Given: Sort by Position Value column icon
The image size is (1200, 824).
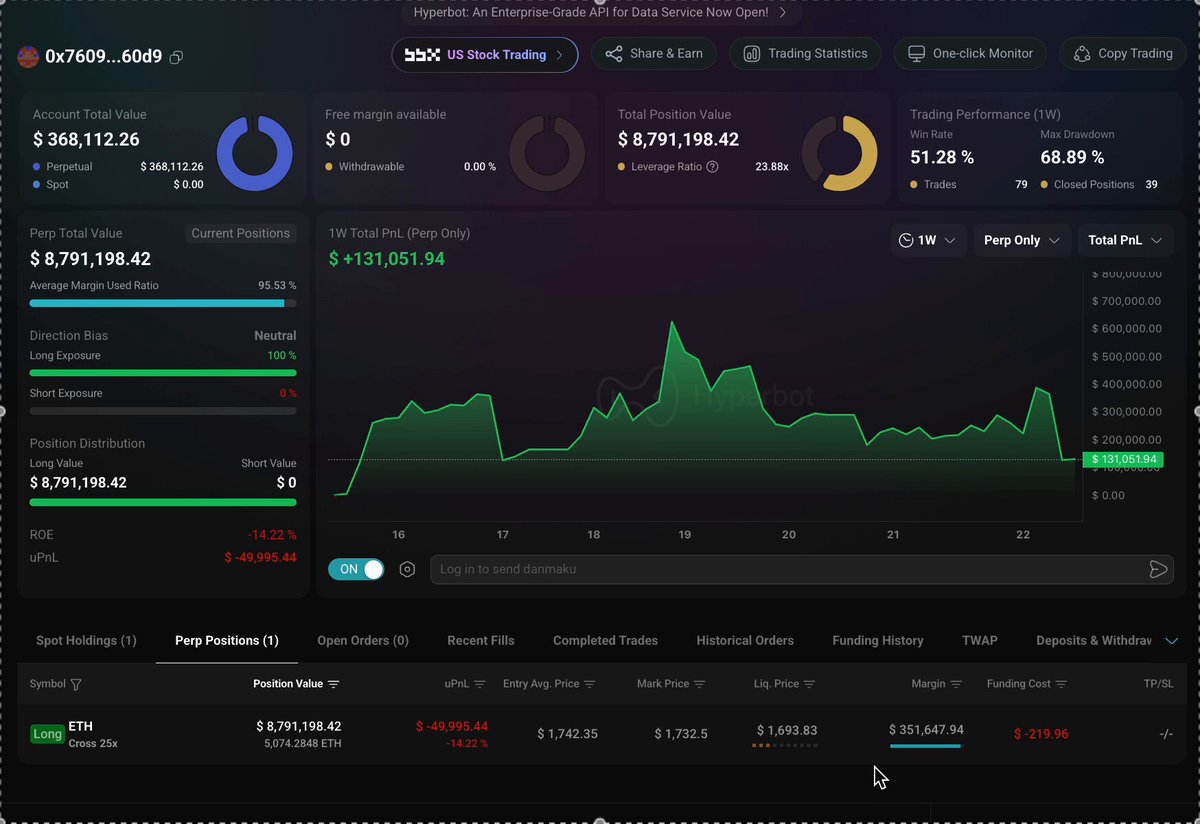Looking at the screenshot, I should pos(333,685).
